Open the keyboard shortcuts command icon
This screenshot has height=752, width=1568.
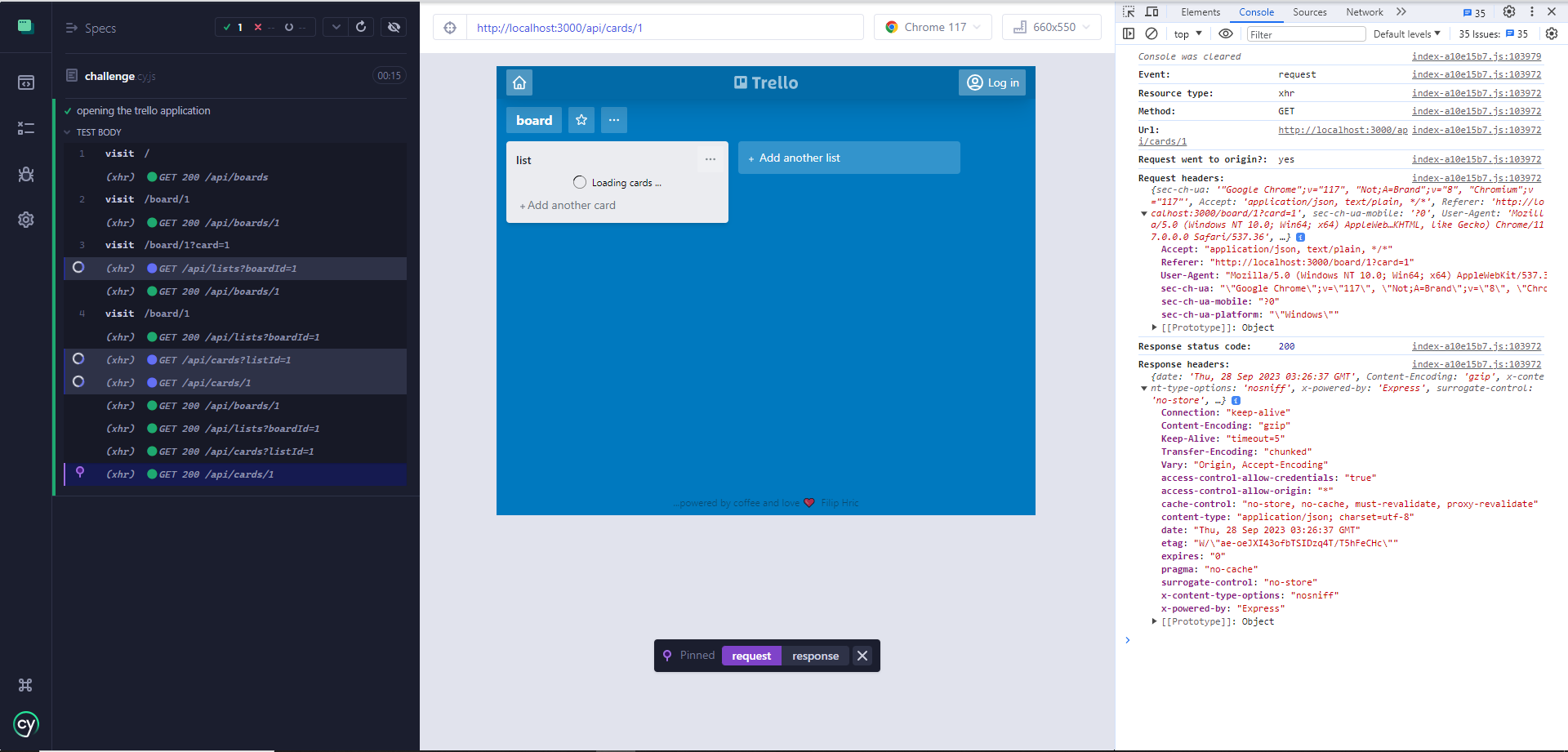click(26, 685)
